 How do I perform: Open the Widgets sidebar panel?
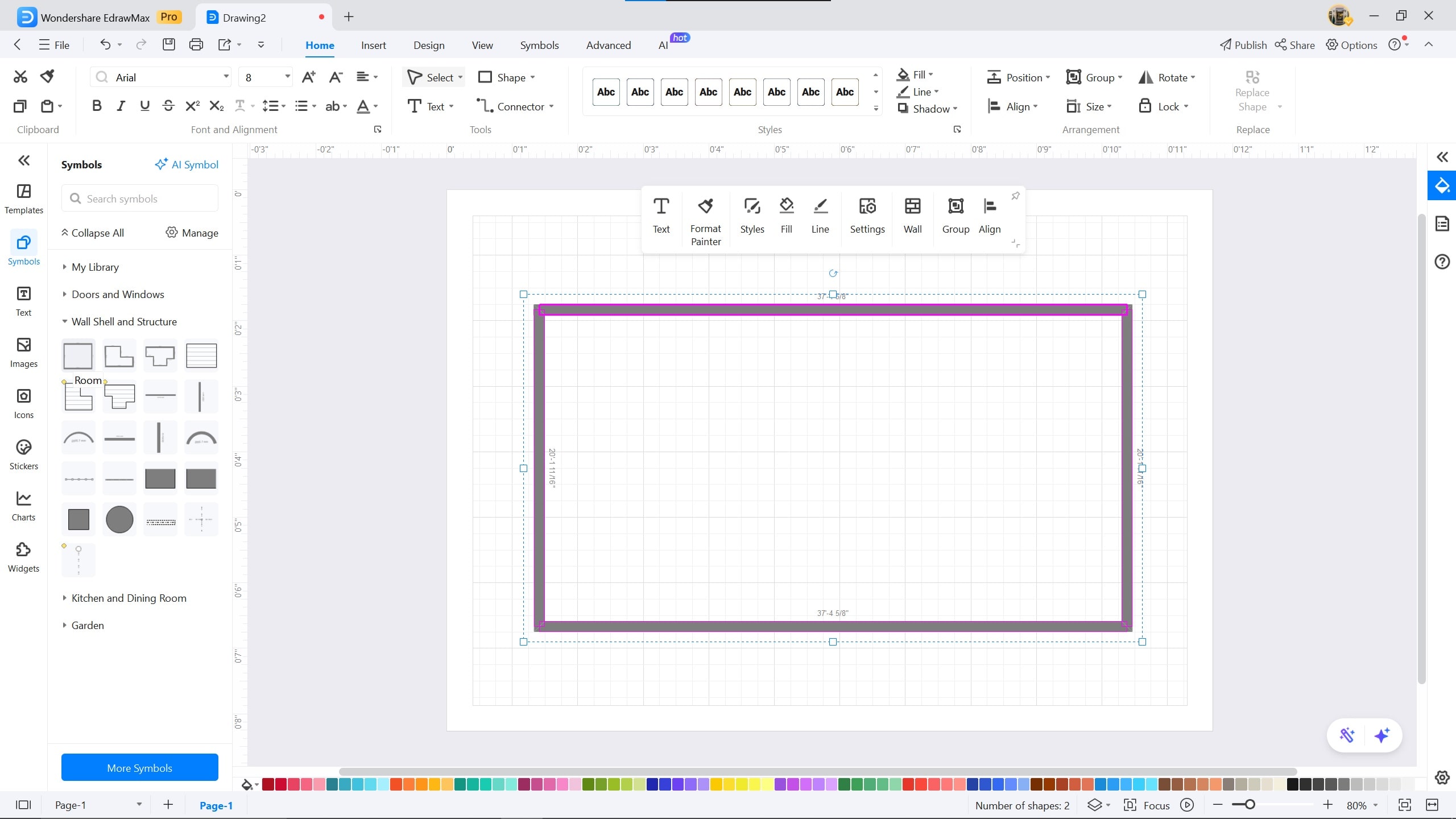tap(23, 557)
